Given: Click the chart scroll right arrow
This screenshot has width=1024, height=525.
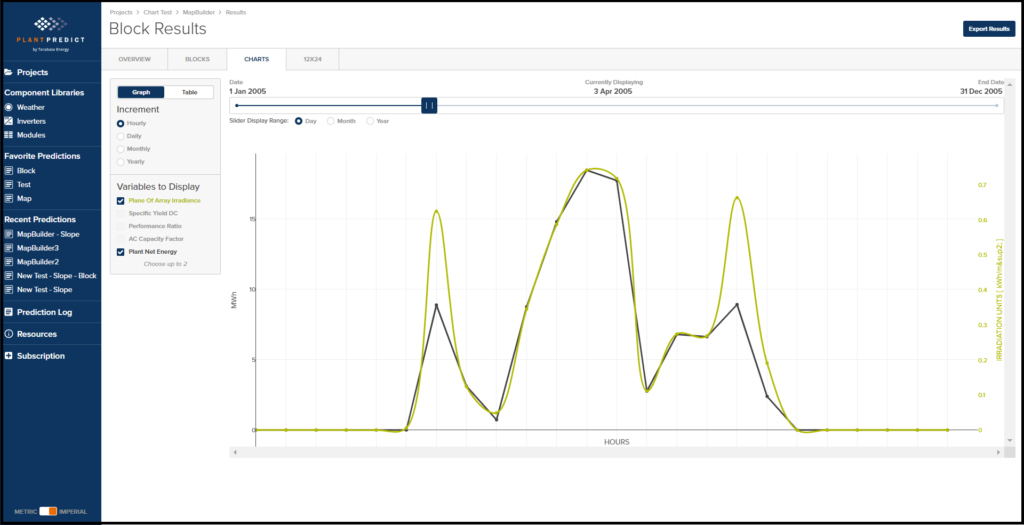Looking at the screenshot, I should pos(998,452).
